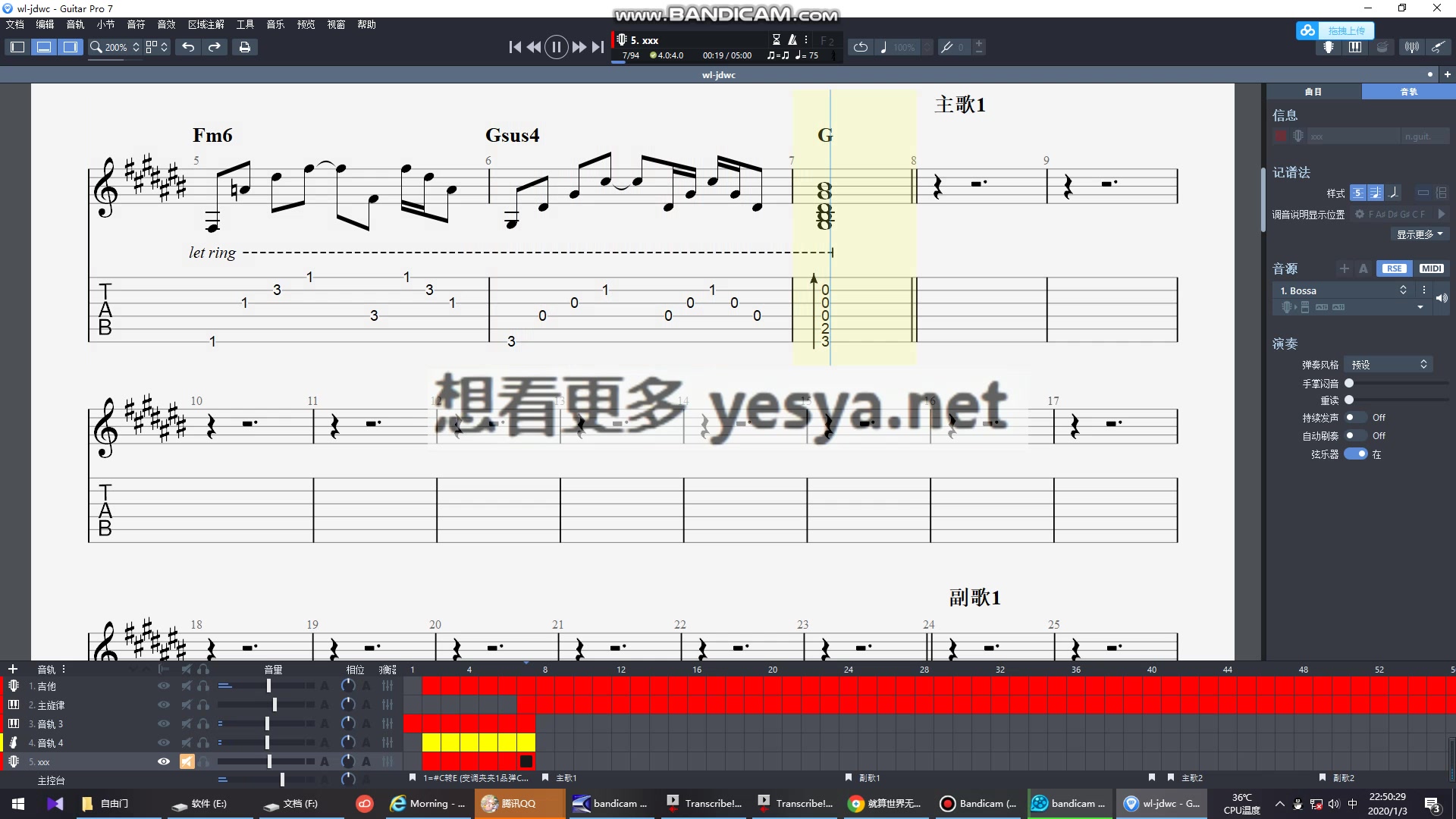
Task: Hide track 5. xxx with eye icon
Action: [x=163, y=761]
